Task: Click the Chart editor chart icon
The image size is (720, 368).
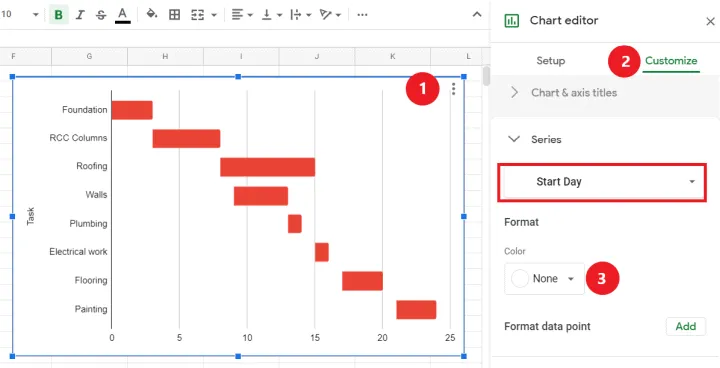Action: [511, 21]
